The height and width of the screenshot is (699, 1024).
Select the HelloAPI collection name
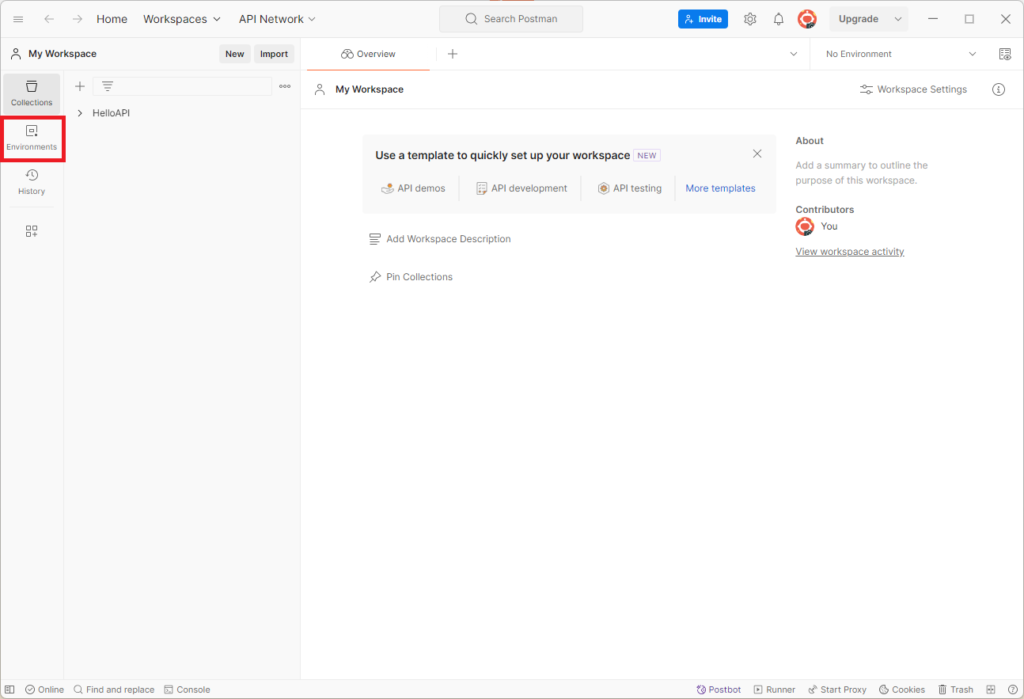coord(111,113)
